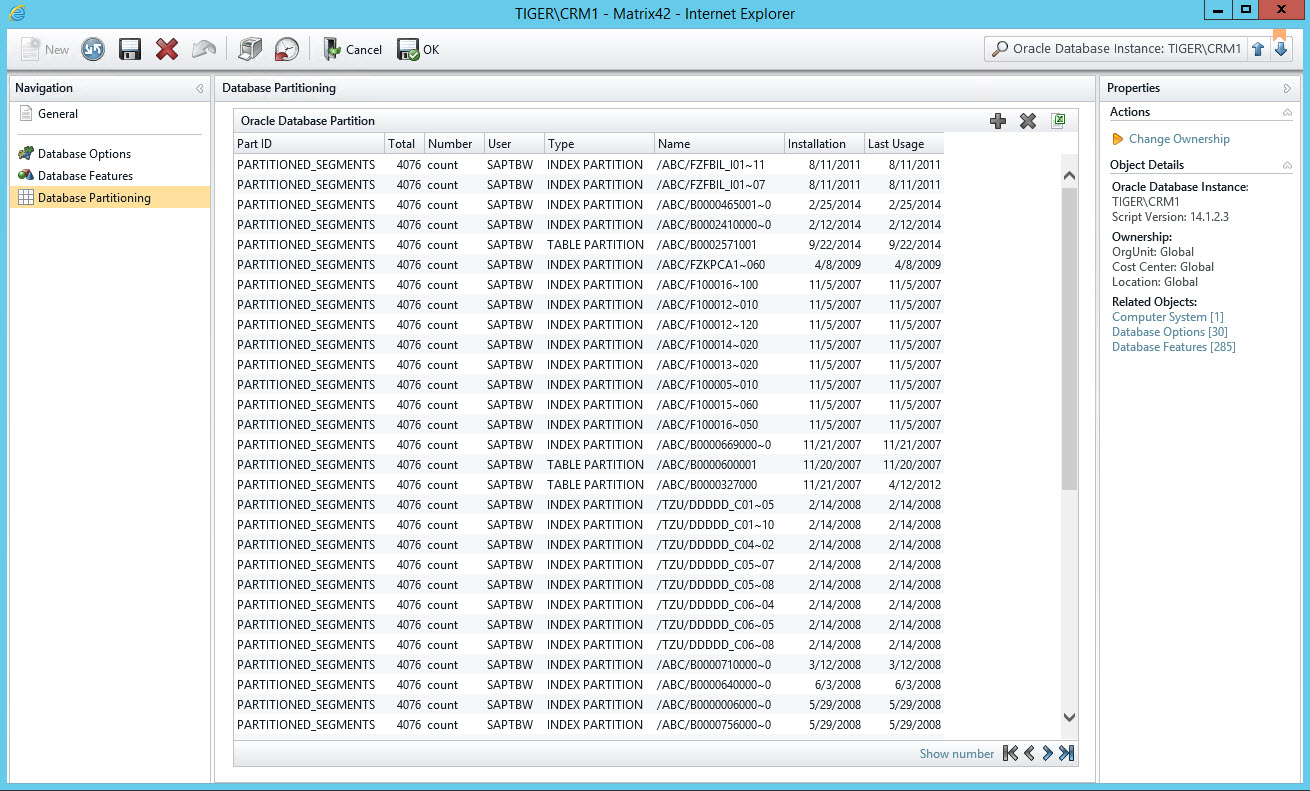This screenshot has width=1310, height=791.
Task: Click the Print icon in toolbar
Action: pos(250,49)
